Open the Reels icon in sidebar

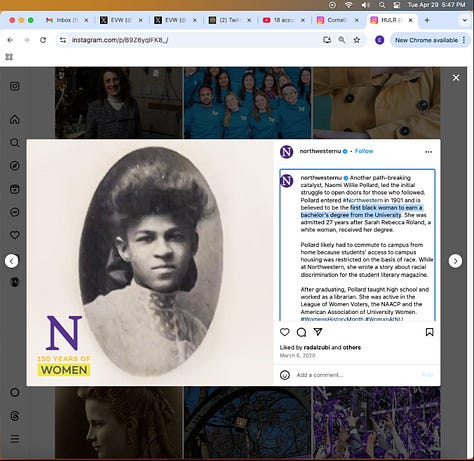coord(15,189)
